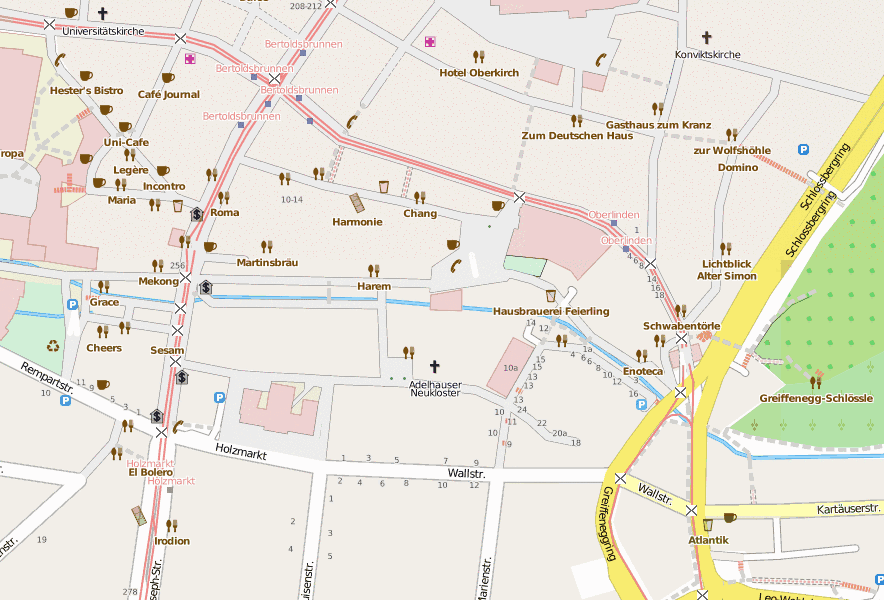Screen dimensions: 884x600
Task: Click the theatre icon above Harmonie
Action: pyautogui.click(x=357, y=203)
